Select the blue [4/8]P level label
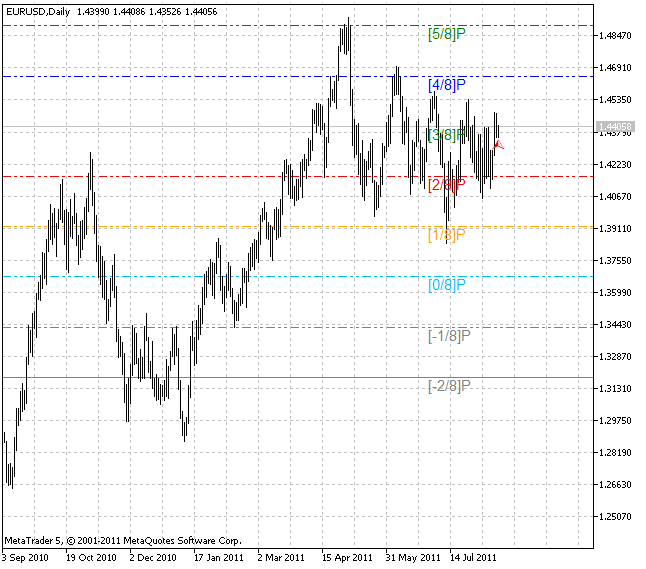The height and width of the screenshot is (569, 646). click(x=447, y=85)
